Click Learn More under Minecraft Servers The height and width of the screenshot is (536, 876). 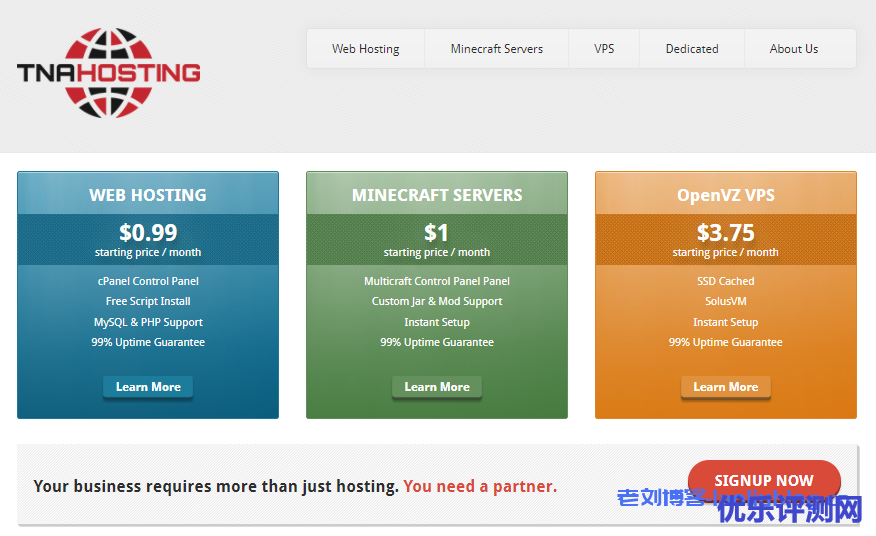[437, 387]
